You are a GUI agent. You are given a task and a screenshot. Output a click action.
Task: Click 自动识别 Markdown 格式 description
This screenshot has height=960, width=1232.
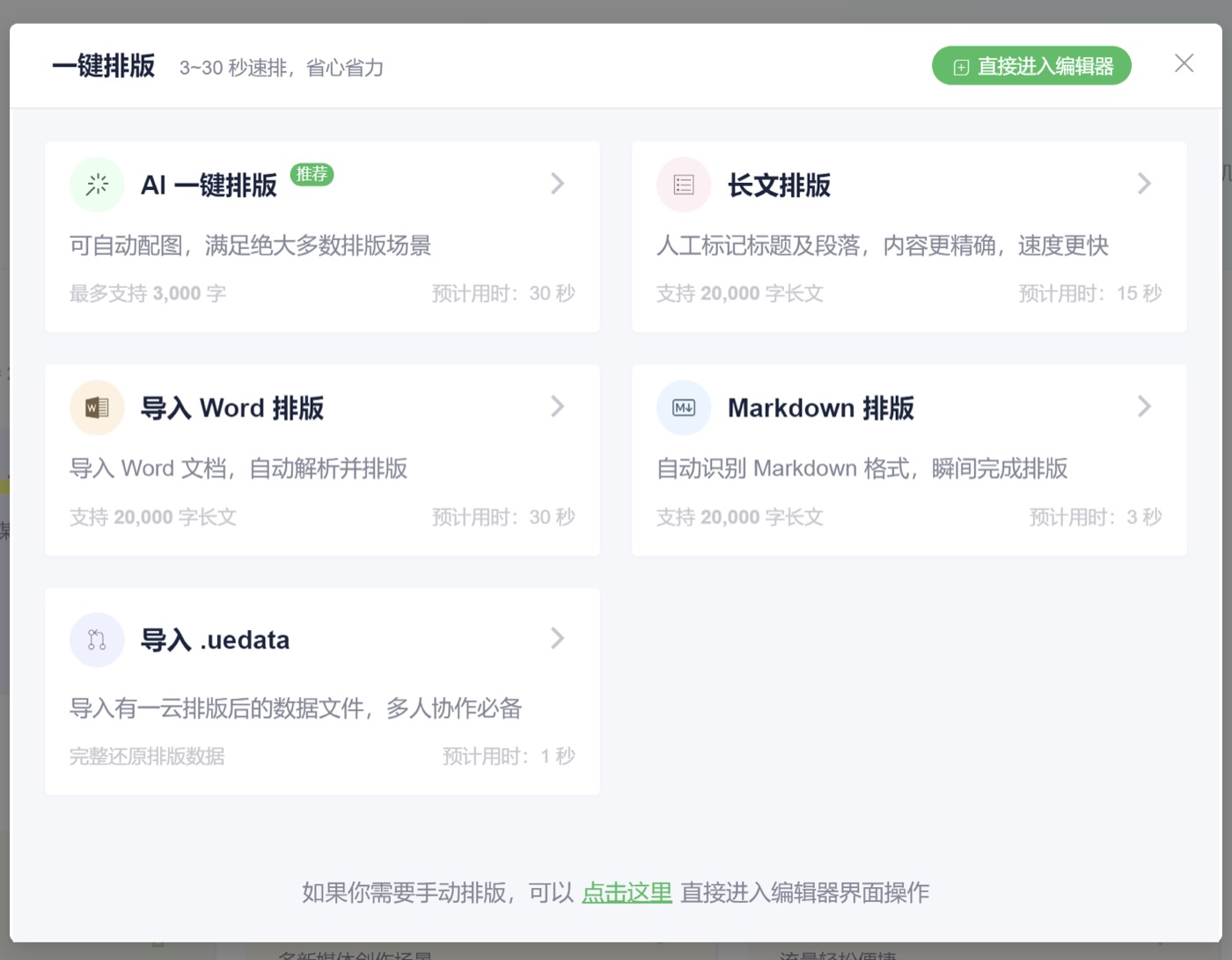click(x=862, y=468)
